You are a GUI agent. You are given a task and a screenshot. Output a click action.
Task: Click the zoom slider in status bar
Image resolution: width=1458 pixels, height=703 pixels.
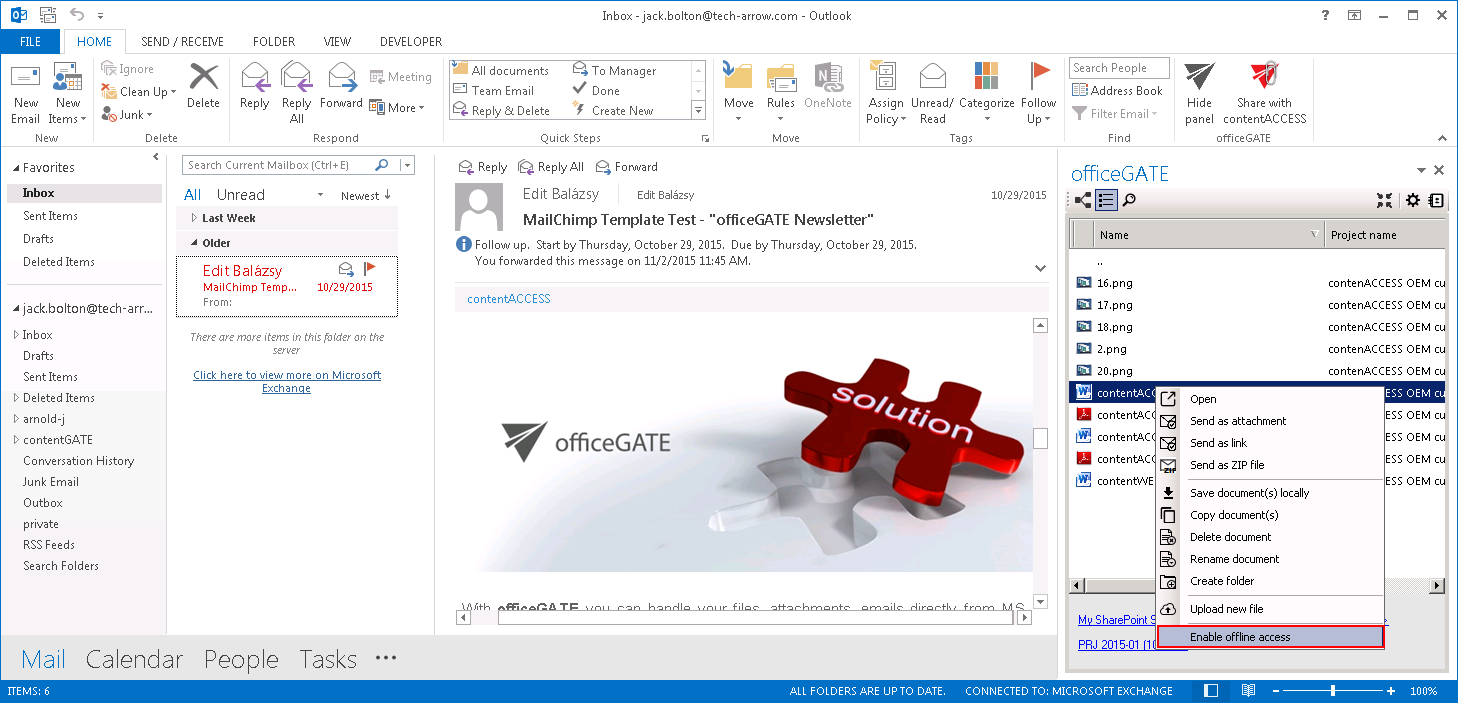click(1332, 691)
